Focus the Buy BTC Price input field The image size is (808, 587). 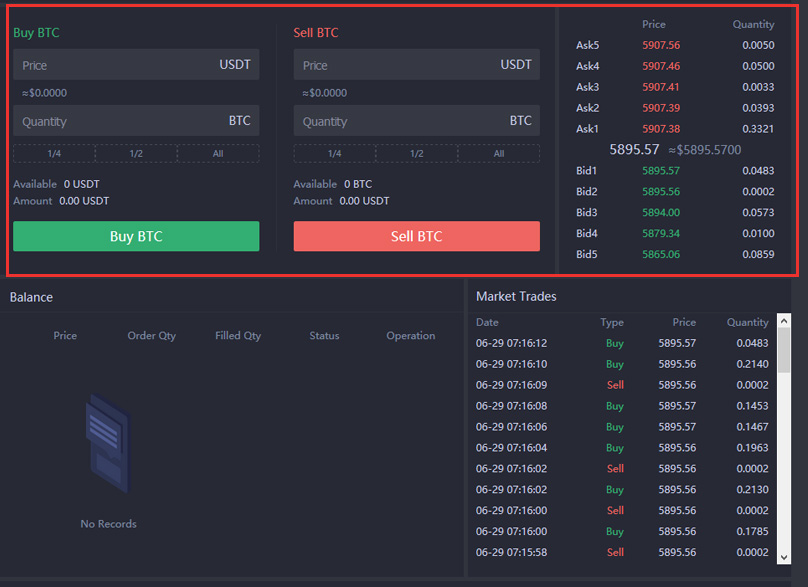coord(136,65)
